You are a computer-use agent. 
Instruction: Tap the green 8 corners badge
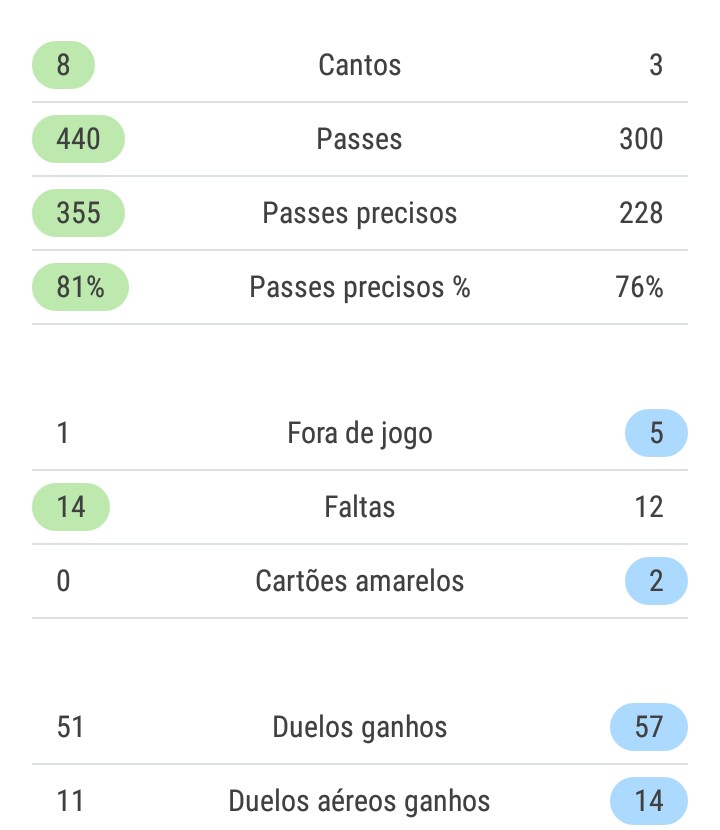[x=63, y=66]
